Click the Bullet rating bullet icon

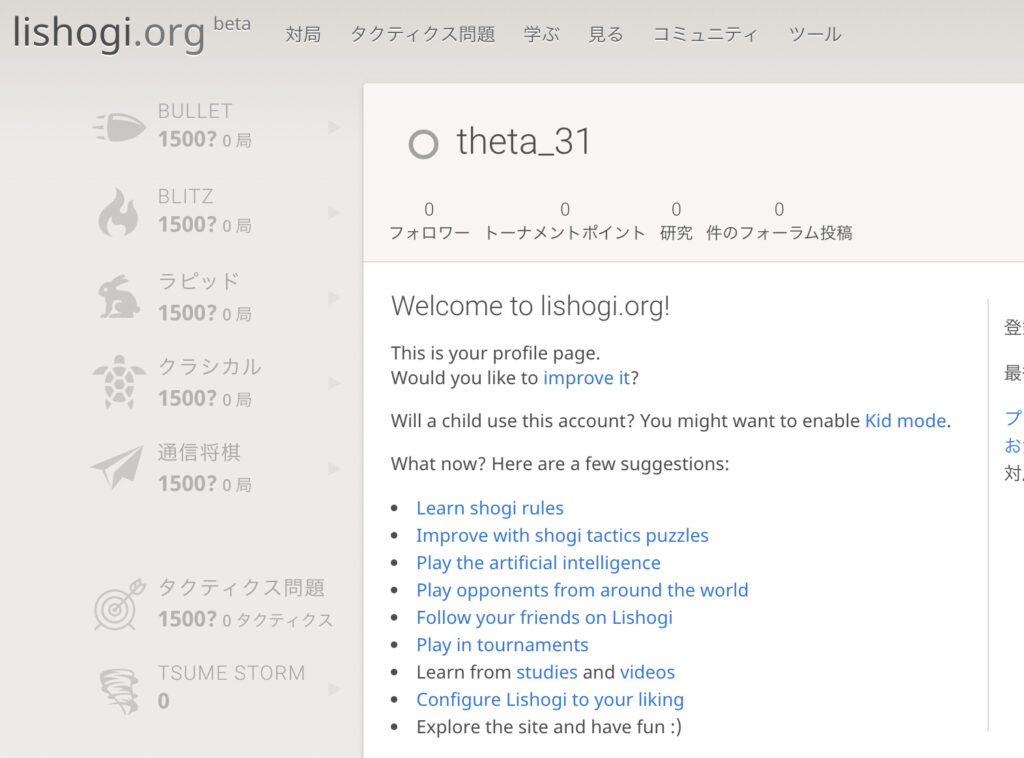point(119,127)
